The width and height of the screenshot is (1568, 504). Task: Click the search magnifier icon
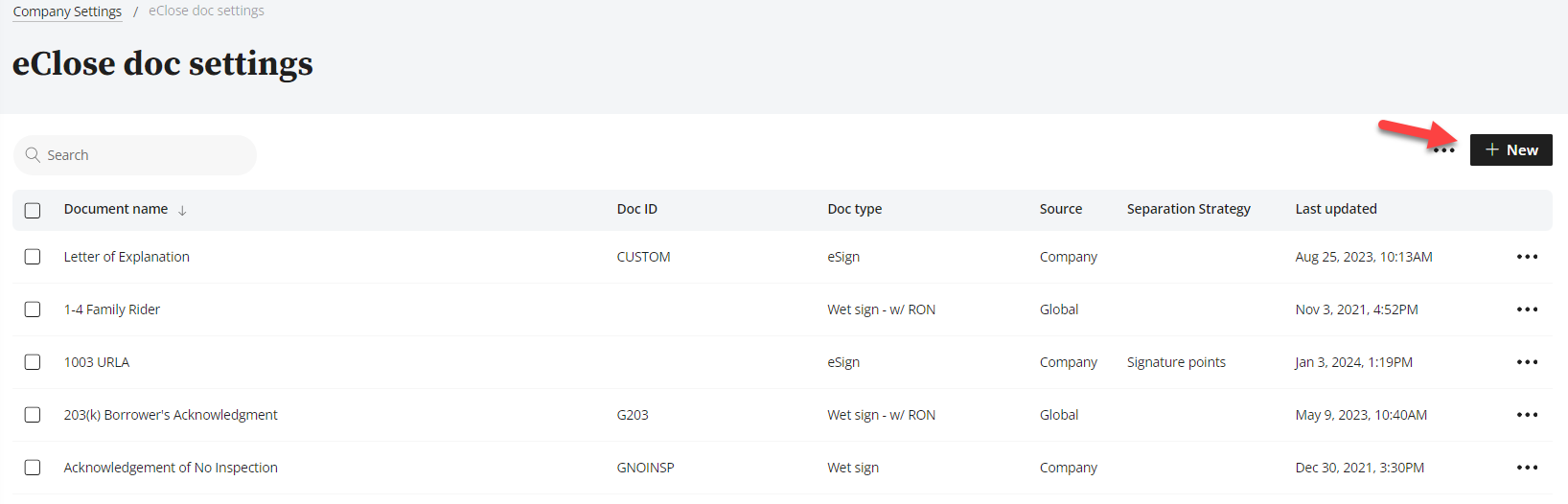33,155
